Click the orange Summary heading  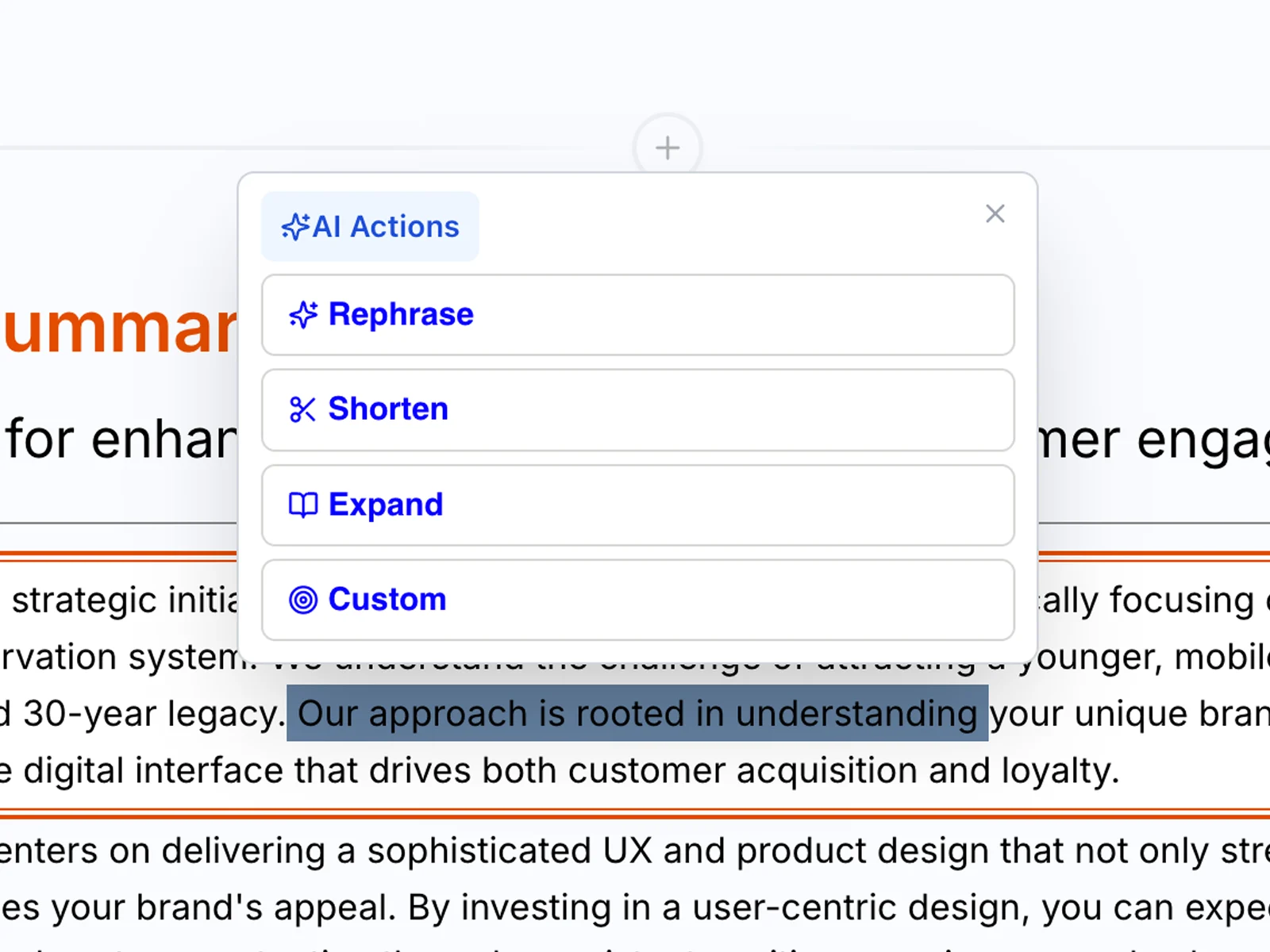click(x=119, y=328)
